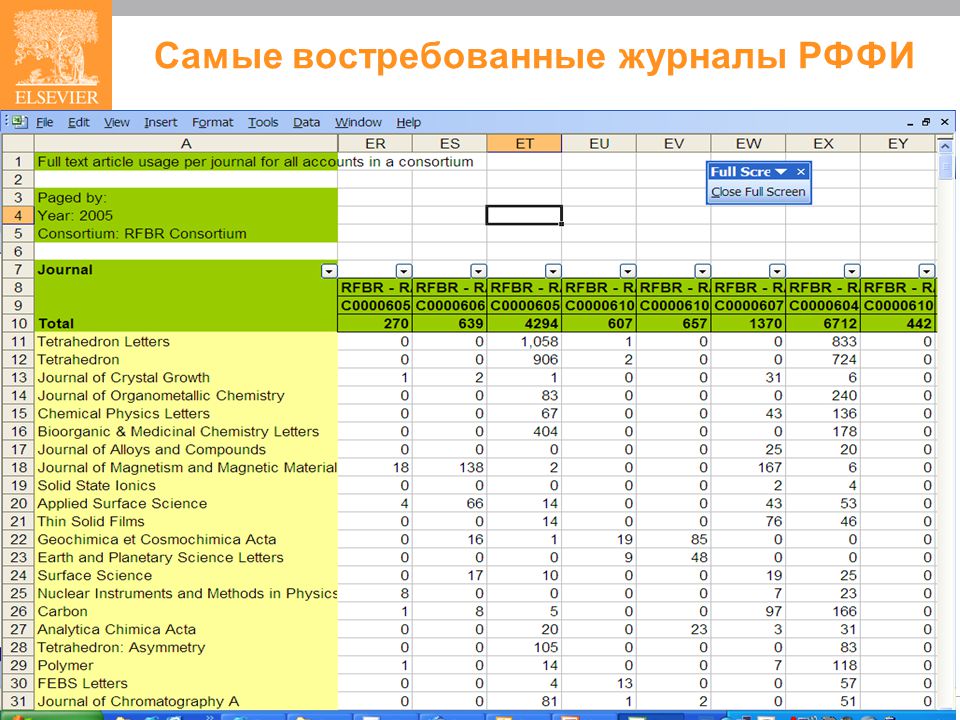Select column ER header

[x=375, y=143]
